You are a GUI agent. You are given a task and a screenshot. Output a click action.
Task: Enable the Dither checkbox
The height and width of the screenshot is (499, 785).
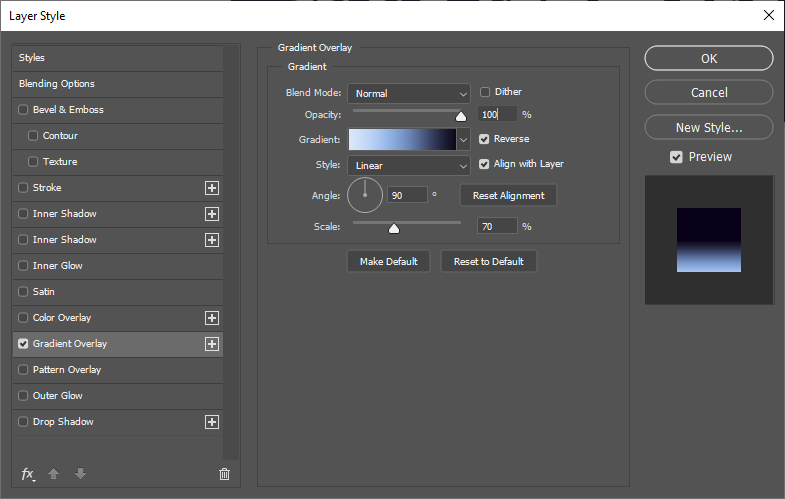486,92
